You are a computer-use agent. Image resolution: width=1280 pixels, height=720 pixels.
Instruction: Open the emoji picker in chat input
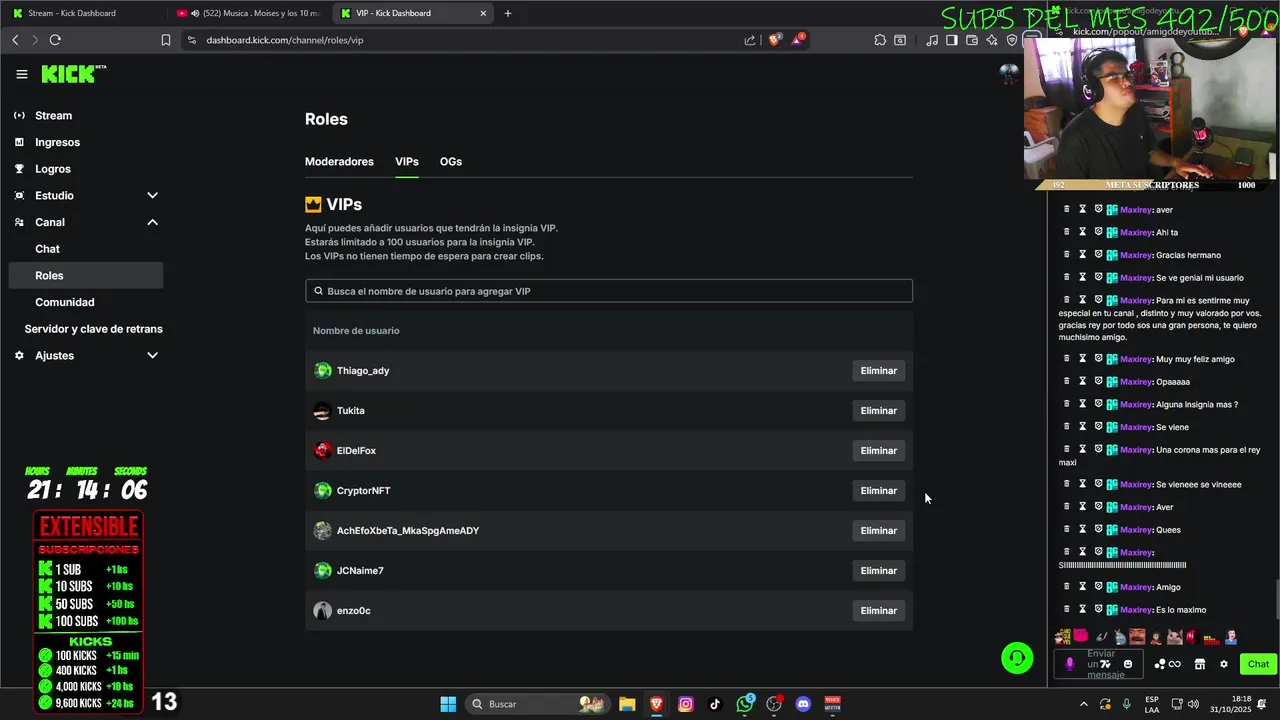point(1128,664)
